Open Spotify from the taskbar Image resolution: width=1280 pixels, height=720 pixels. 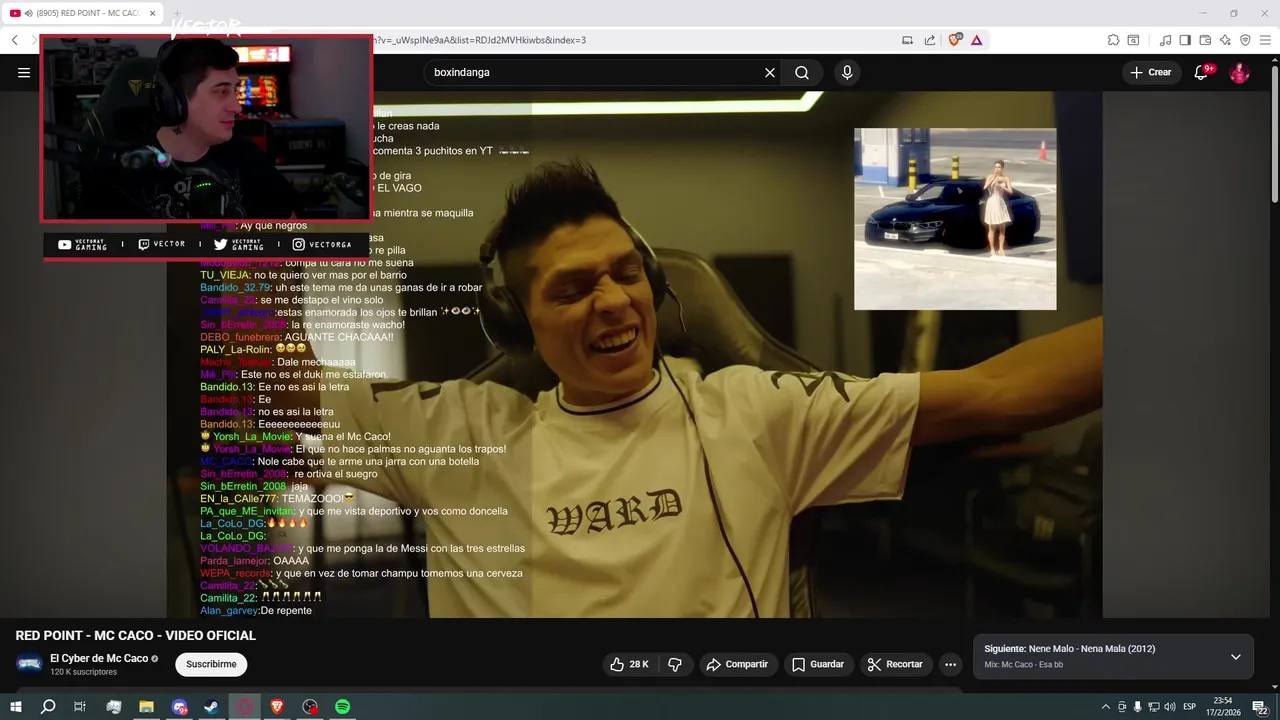(342, 707)
